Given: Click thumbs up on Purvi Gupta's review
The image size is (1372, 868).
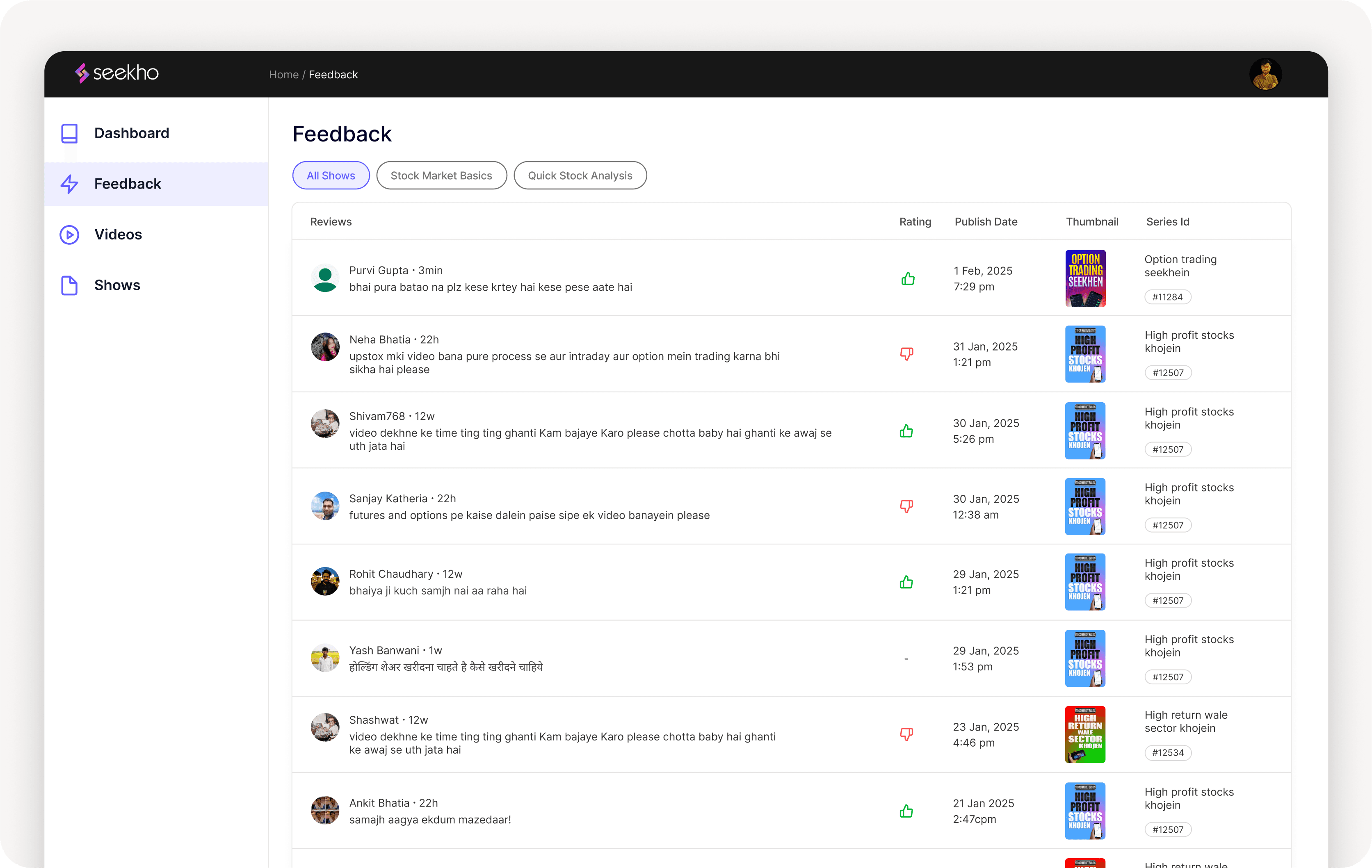Looking at the screenshot, I should click(908, 278).
